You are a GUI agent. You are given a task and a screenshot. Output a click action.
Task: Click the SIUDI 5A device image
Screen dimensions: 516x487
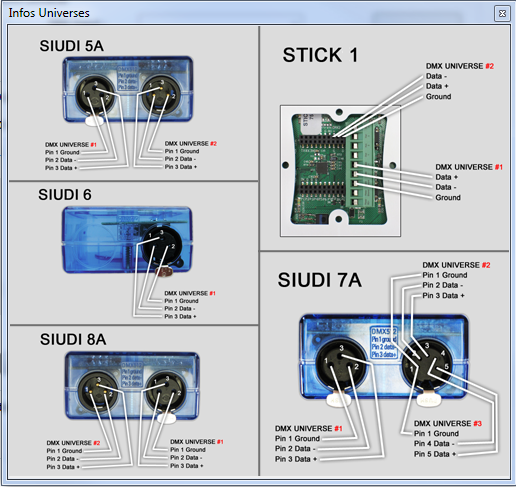point(128,89)
